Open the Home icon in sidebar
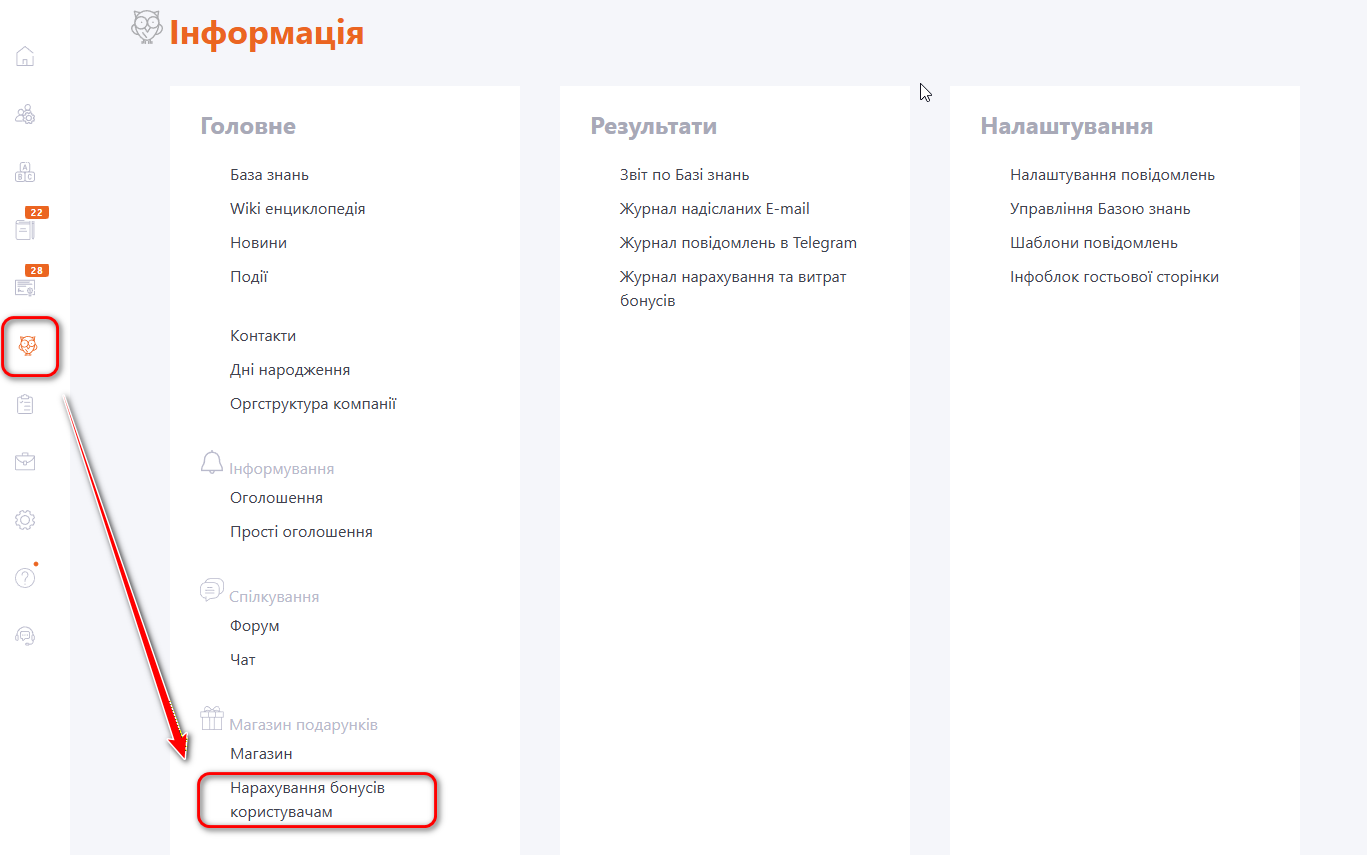Viewport: 1367px width, 855px height. pos(25,57)
